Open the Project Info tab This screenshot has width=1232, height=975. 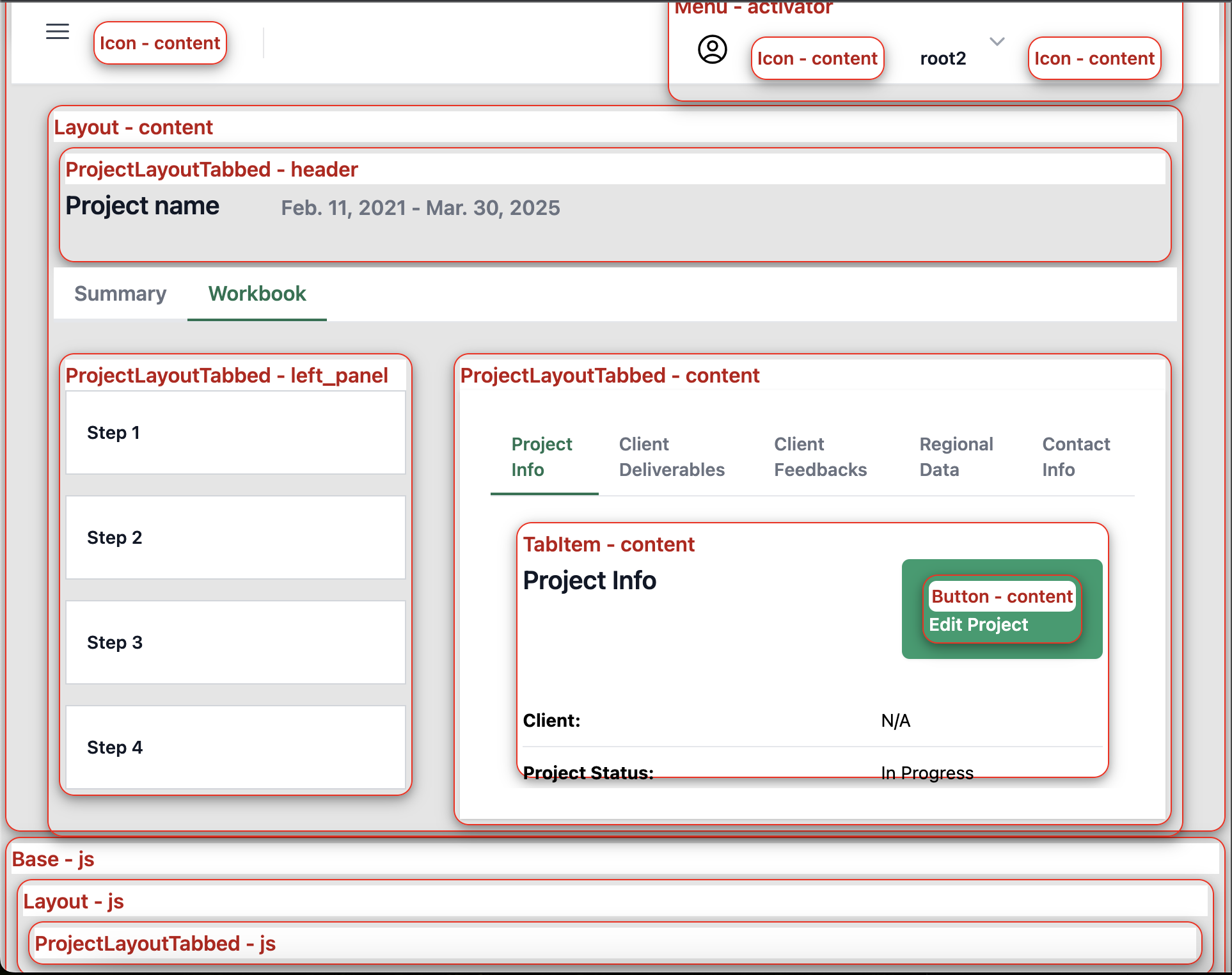coord(542,457)
